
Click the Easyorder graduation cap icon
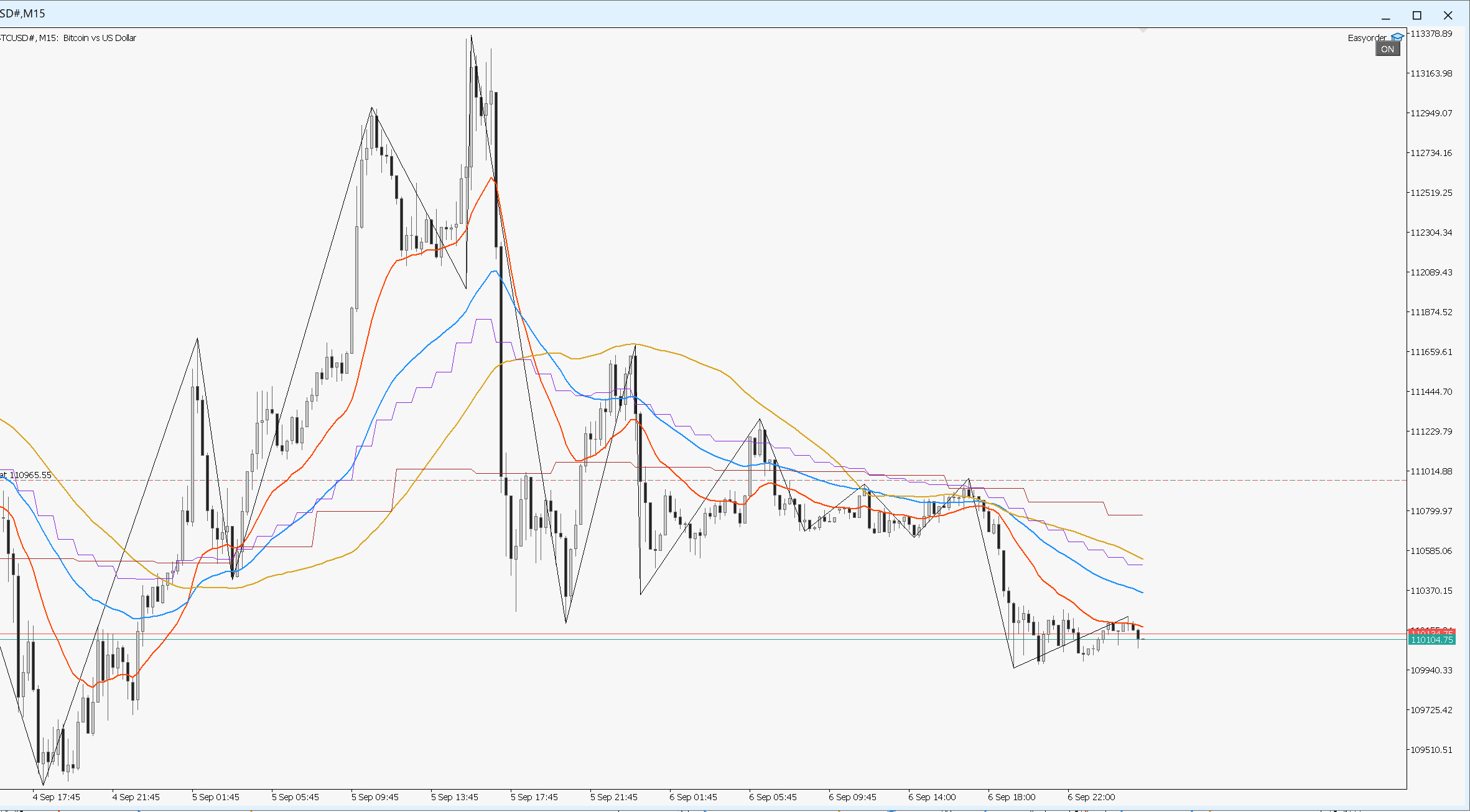(1397, 37)
